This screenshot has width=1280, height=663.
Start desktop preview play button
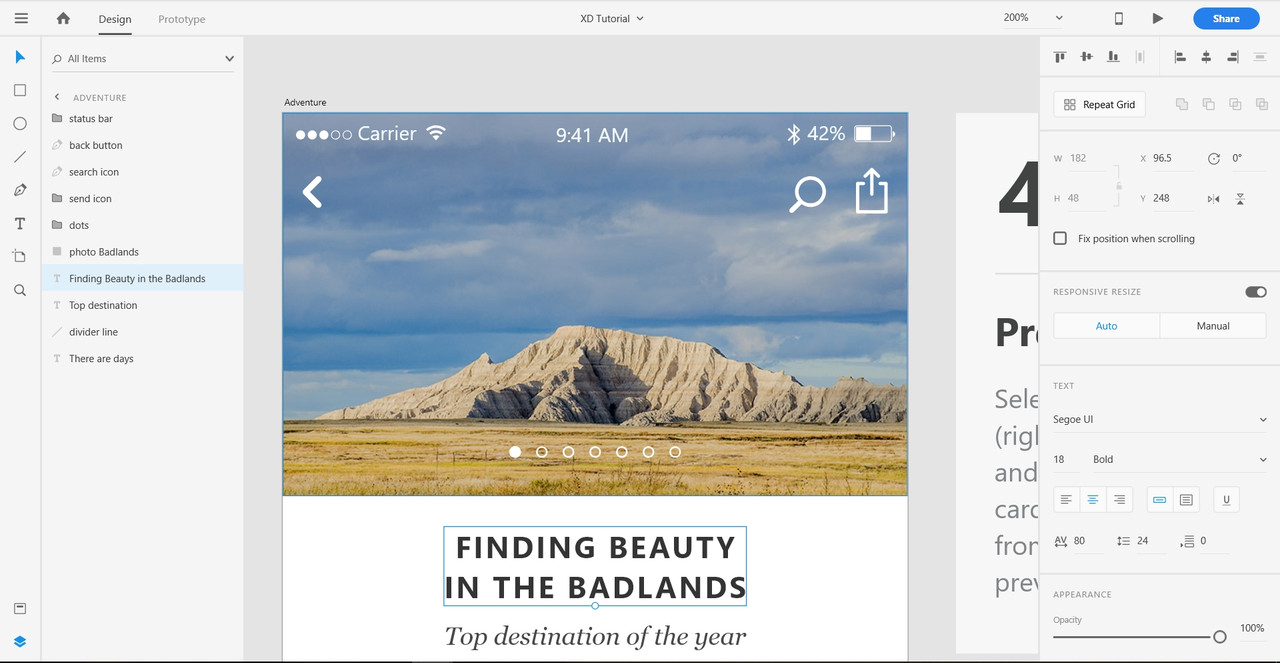tap(1157, 18)
